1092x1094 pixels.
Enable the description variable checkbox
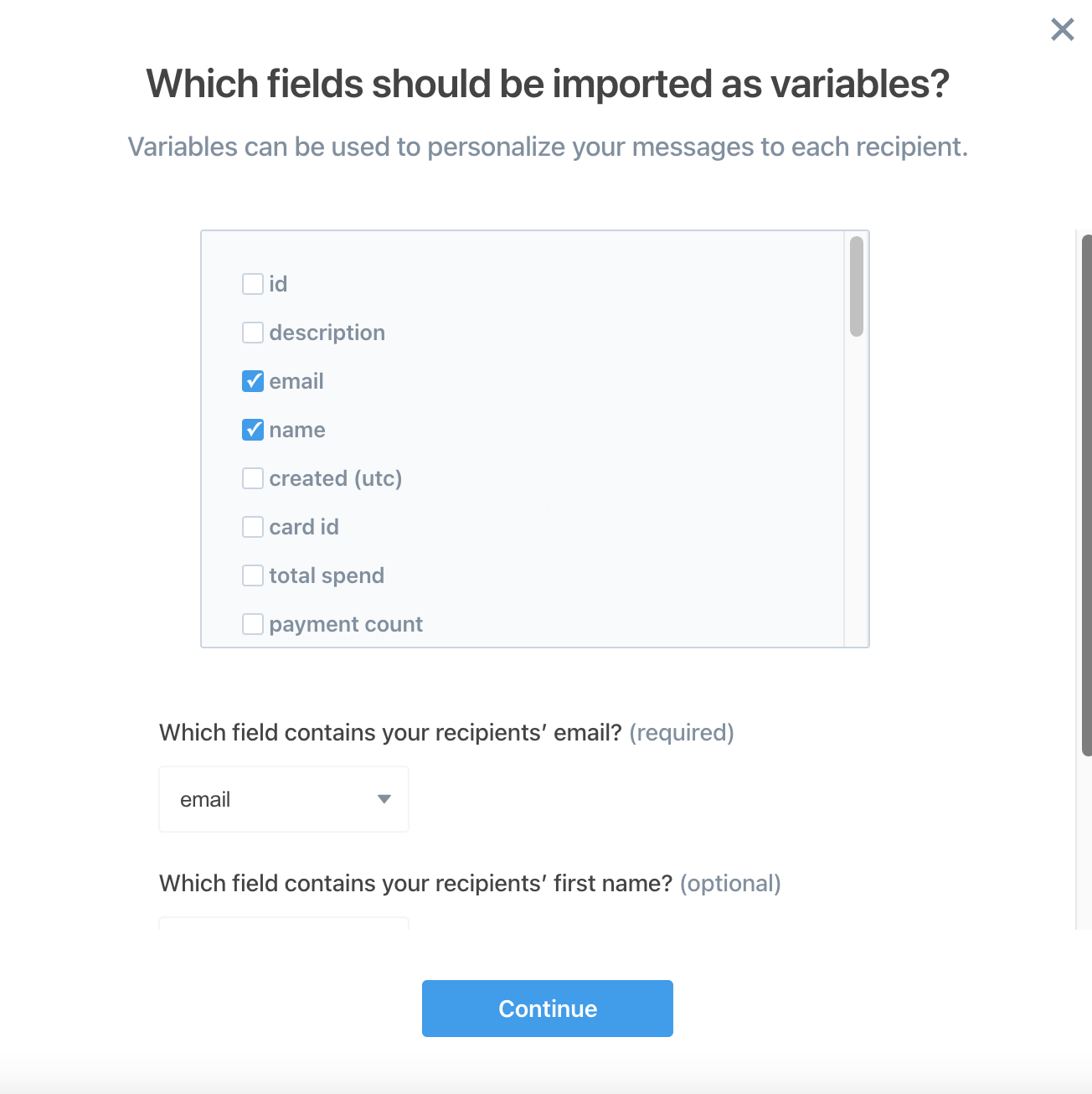(x=253, y=333)
